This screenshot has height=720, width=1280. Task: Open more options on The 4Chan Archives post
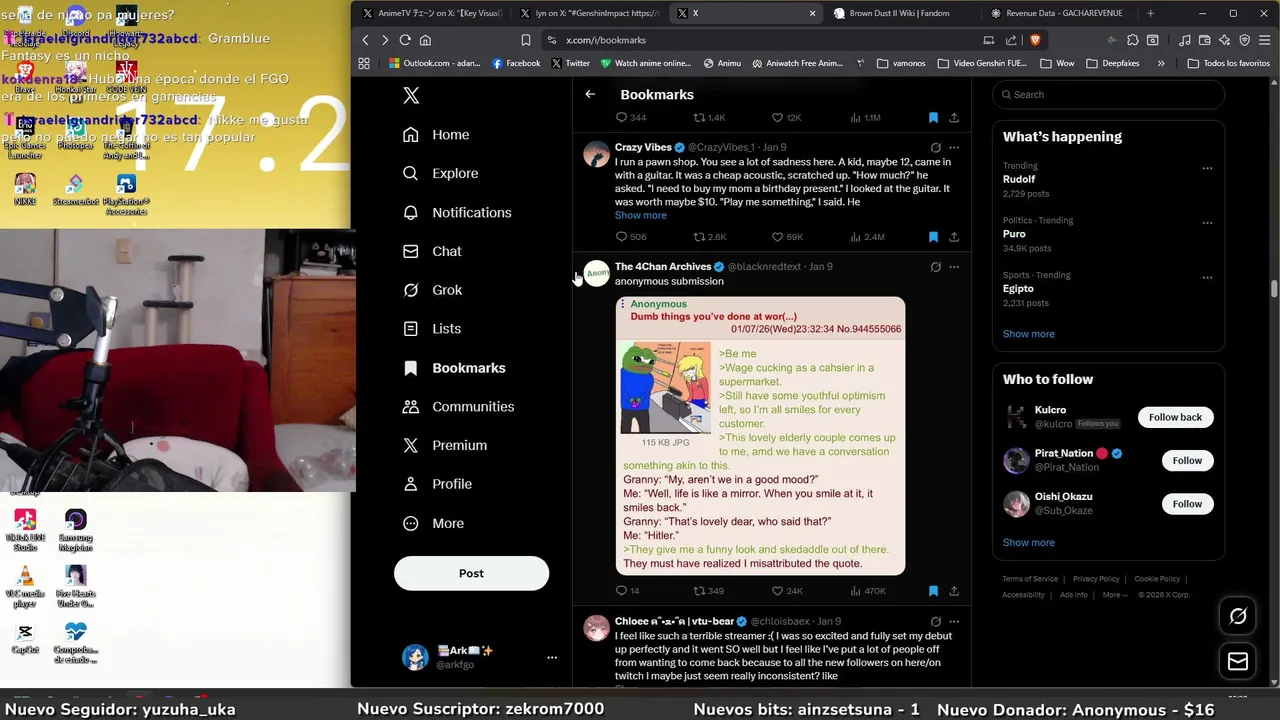954,267
